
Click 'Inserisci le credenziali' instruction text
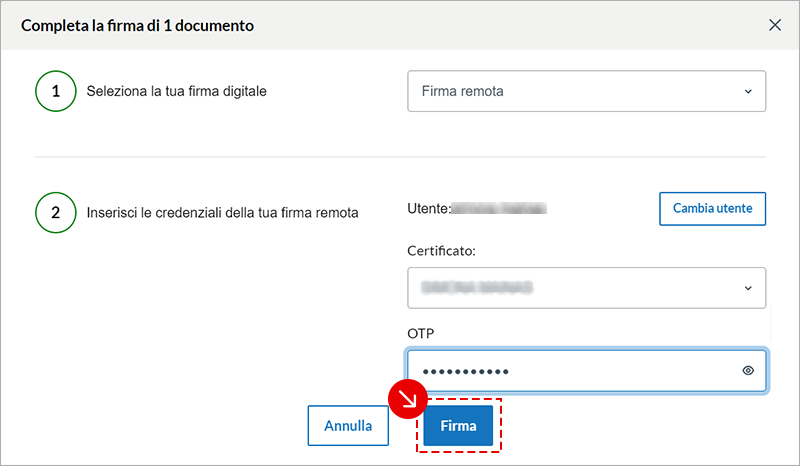(223, 212)
